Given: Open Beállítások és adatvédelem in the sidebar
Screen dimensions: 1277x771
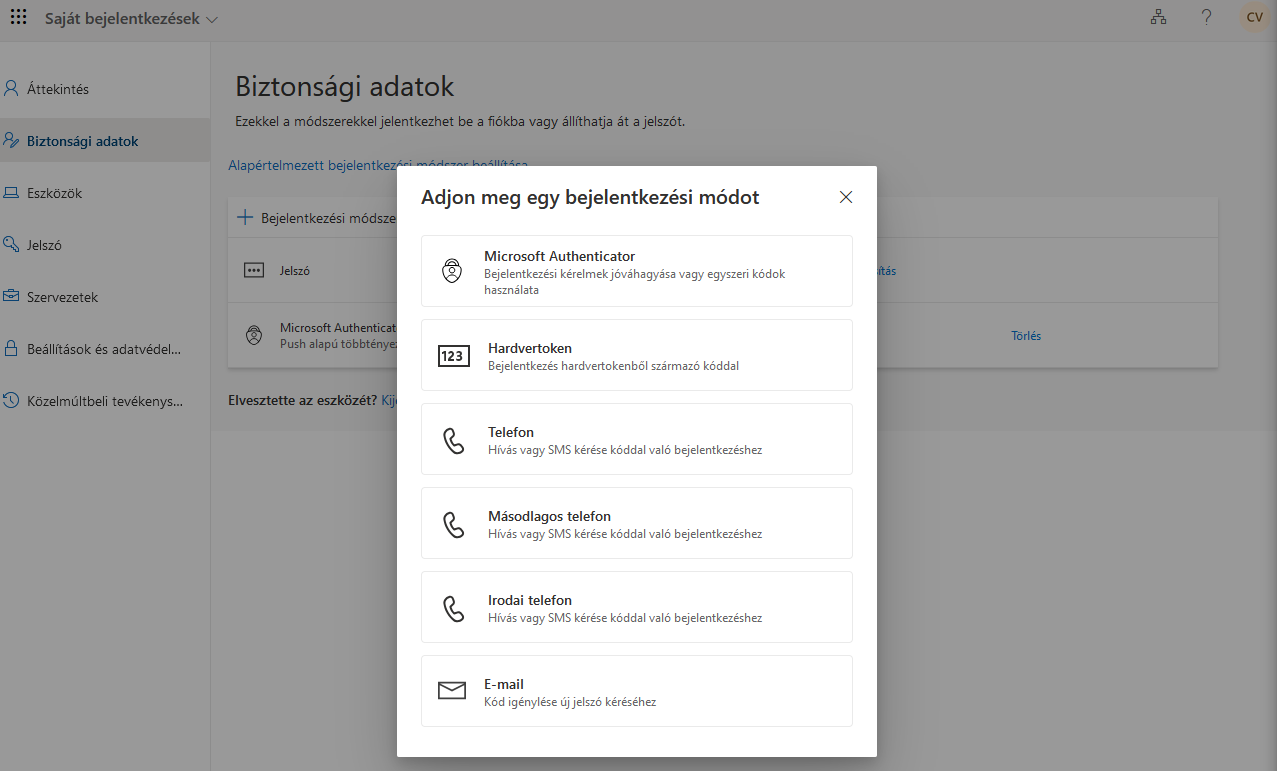Looking at the screenshot, I should 105,349.
